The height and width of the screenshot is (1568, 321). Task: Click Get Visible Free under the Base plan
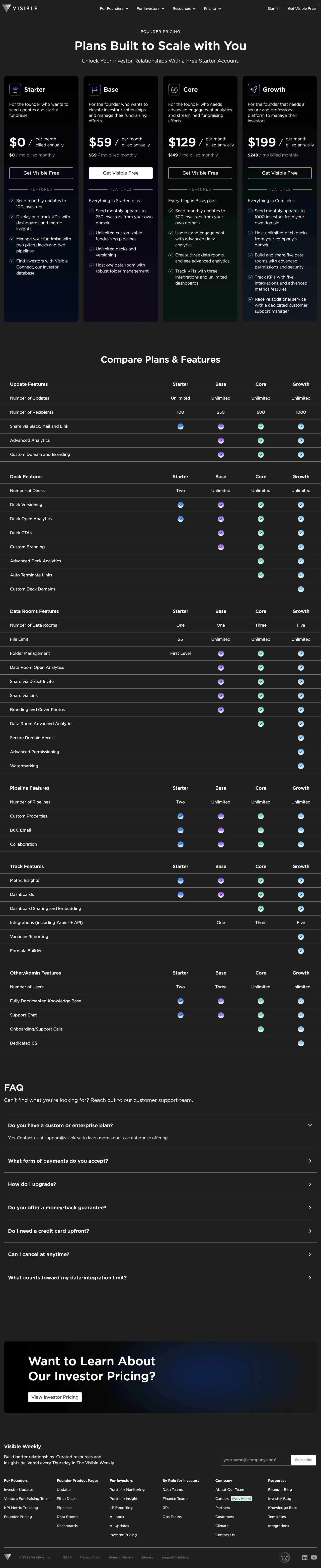(120, 173)
